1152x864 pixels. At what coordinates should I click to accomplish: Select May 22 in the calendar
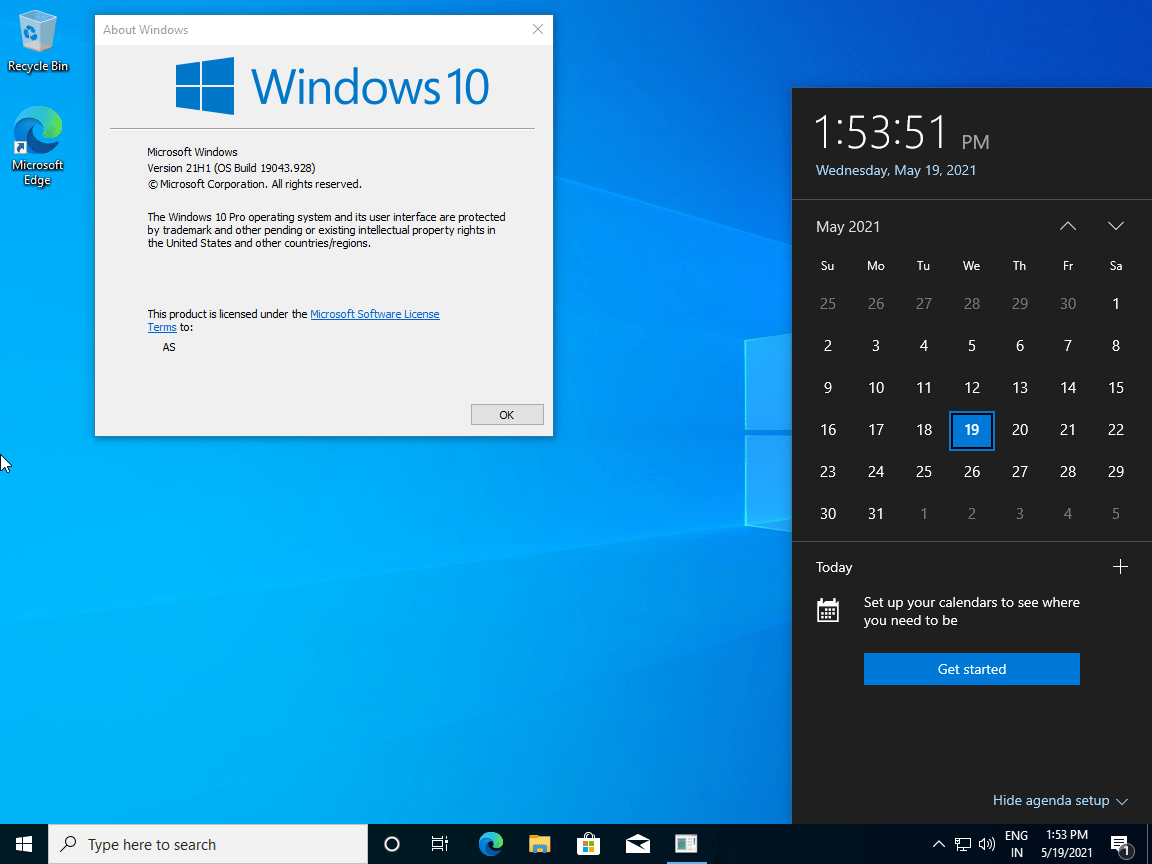tap(1115, 430)
